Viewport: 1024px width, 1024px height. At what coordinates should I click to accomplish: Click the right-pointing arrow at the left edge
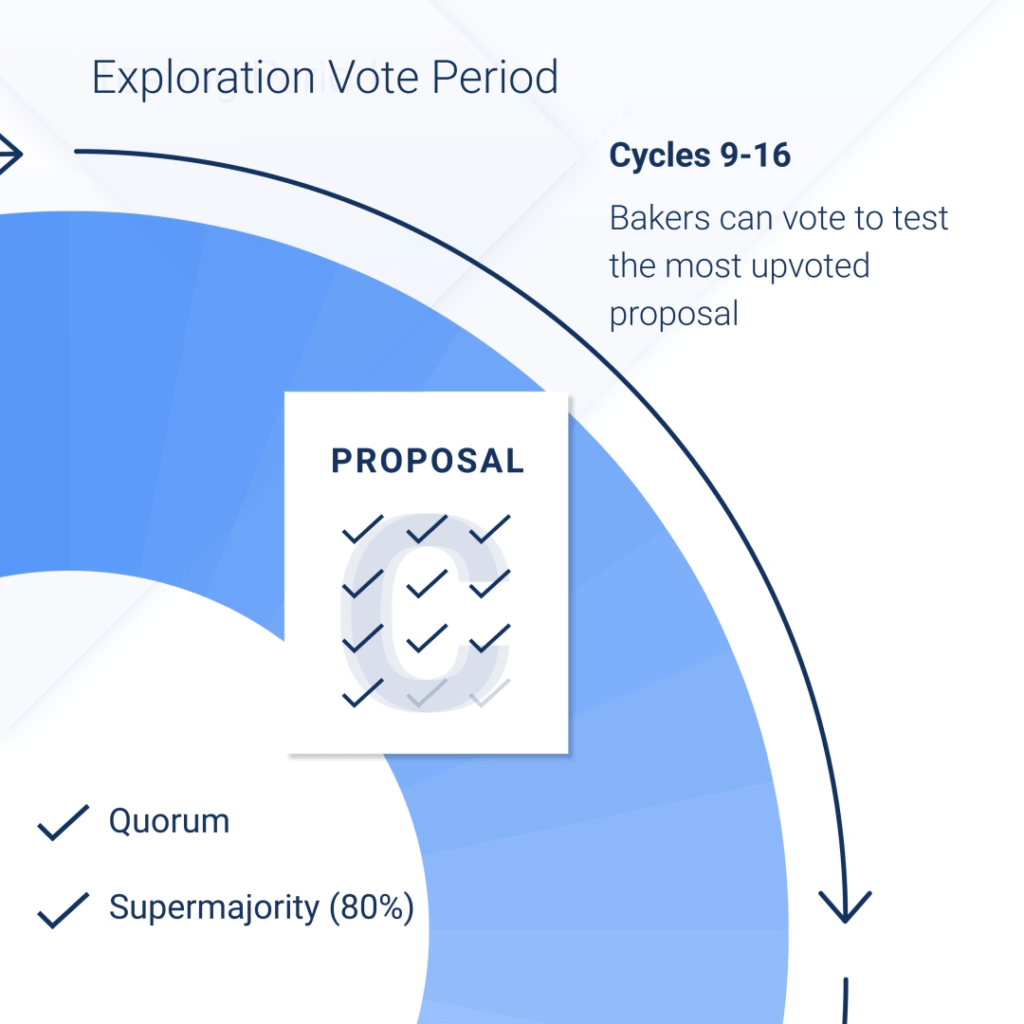click(x=10, y=154)
